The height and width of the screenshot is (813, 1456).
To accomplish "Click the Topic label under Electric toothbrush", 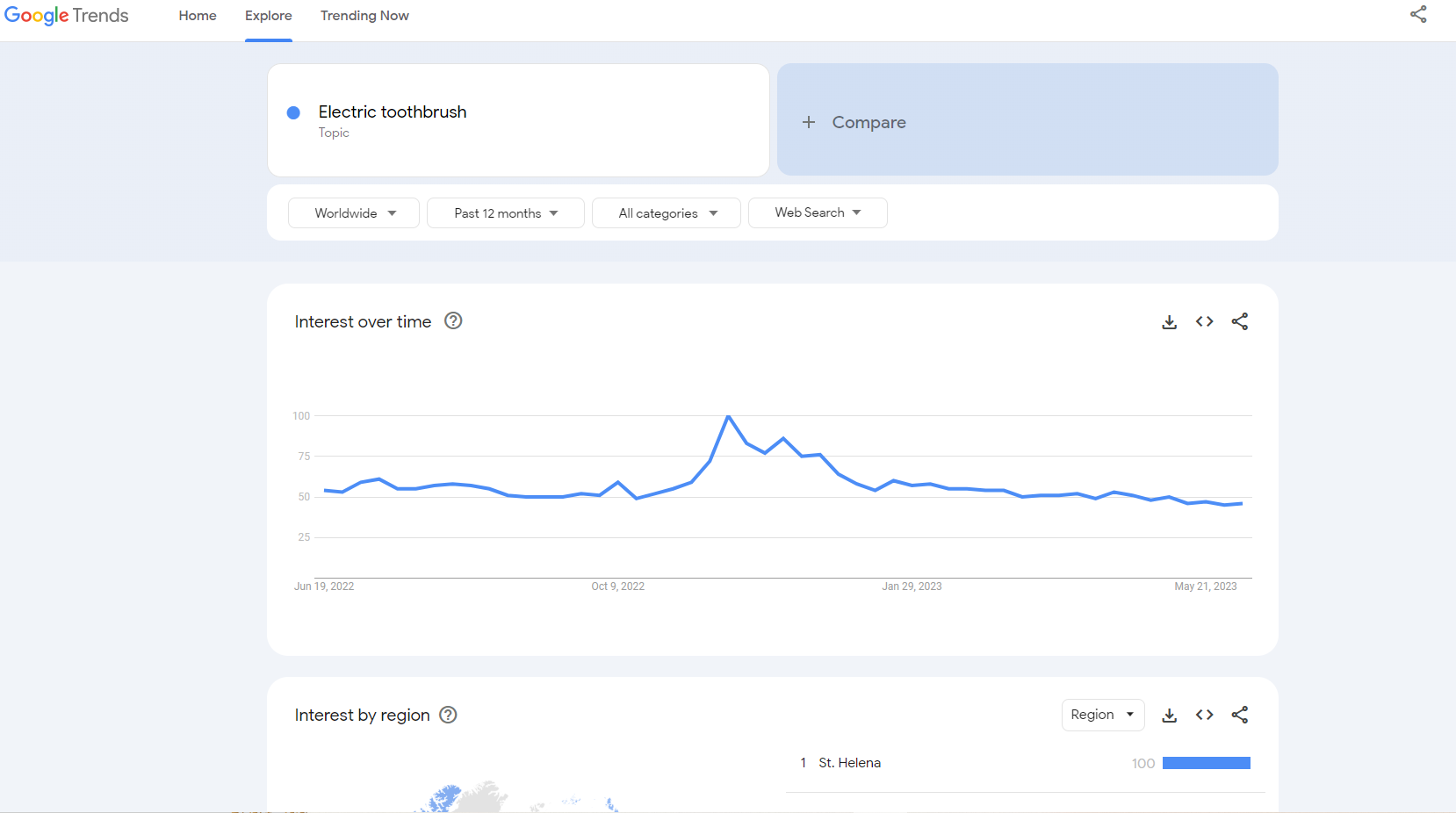I will pyautogui.click(x=334, y=133).
